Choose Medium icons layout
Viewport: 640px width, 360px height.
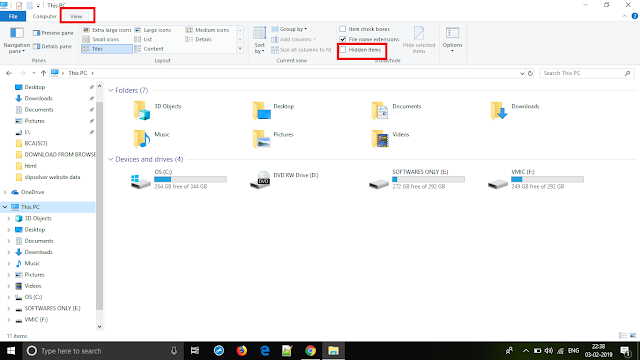click(x=207, y=30)
